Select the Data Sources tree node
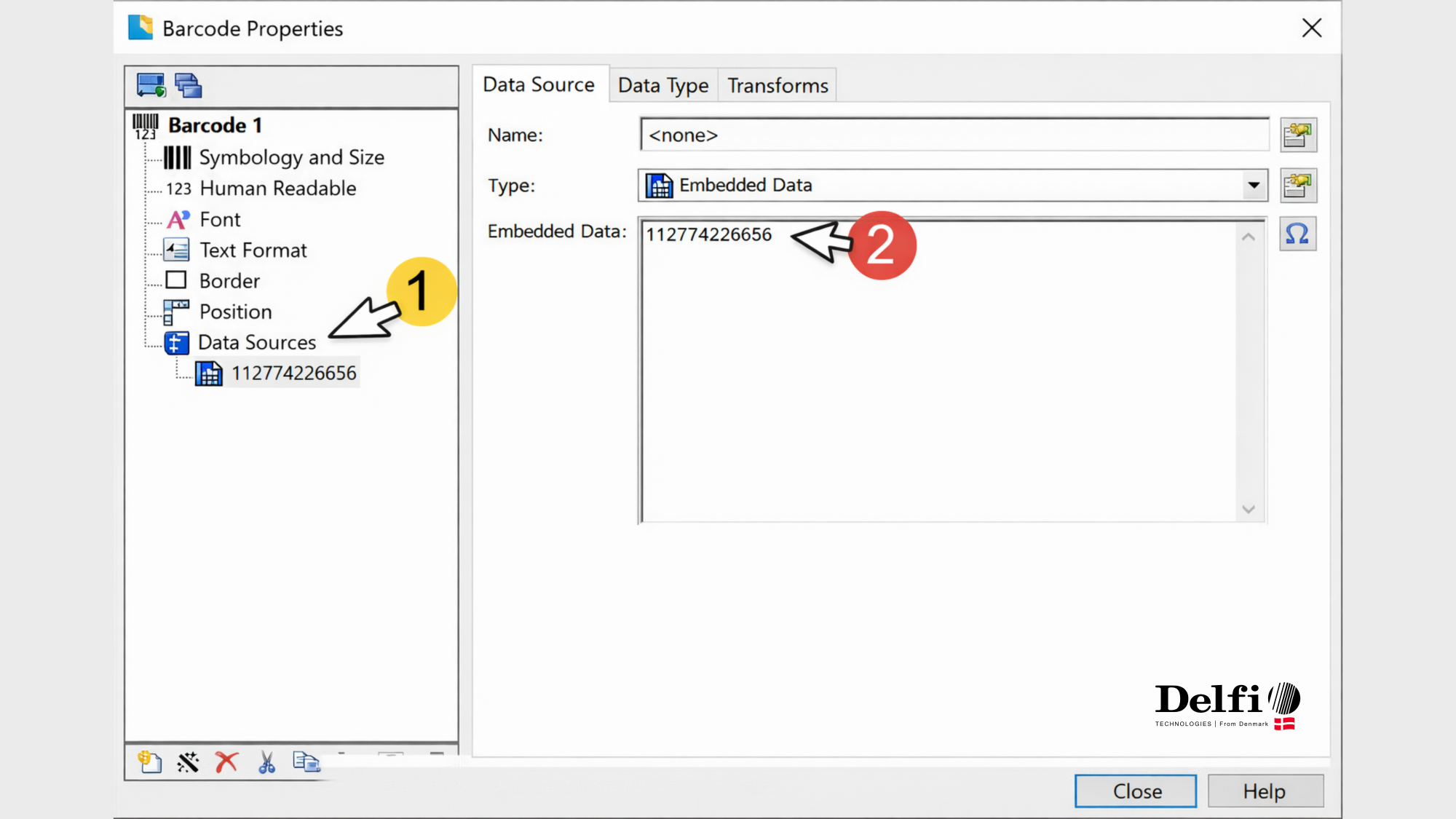This screenshot has height=819, width=1456. click(257, 342)
